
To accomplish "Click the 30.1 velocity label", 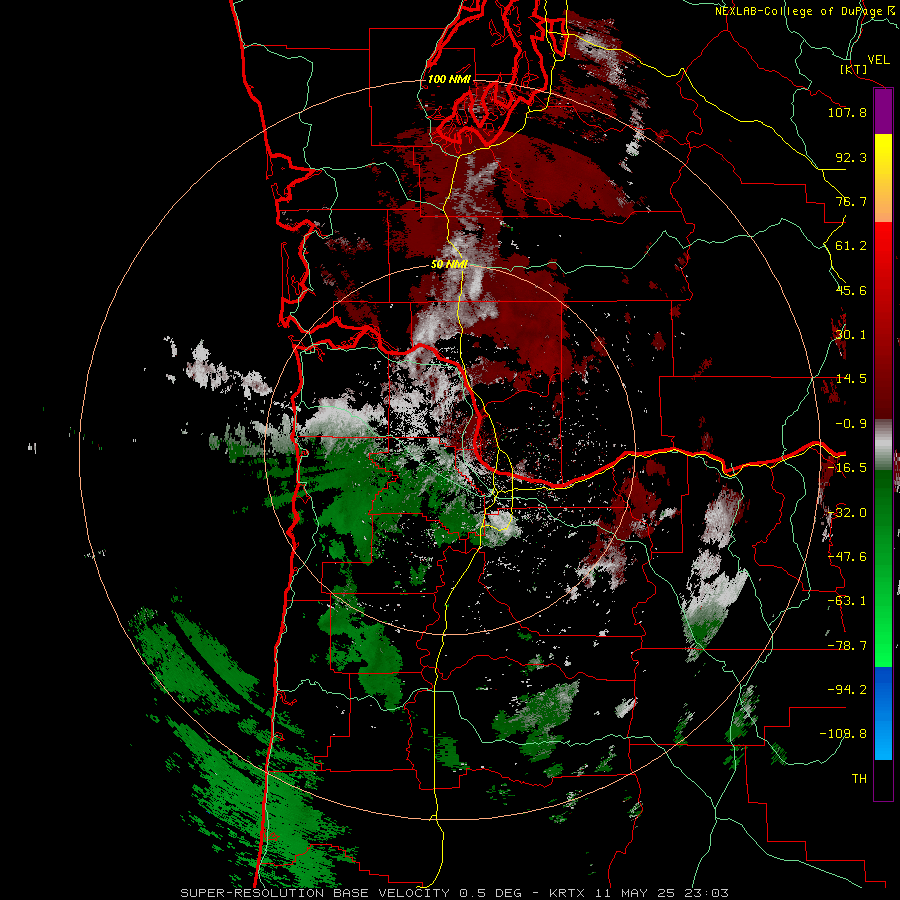I will (851, 335).
